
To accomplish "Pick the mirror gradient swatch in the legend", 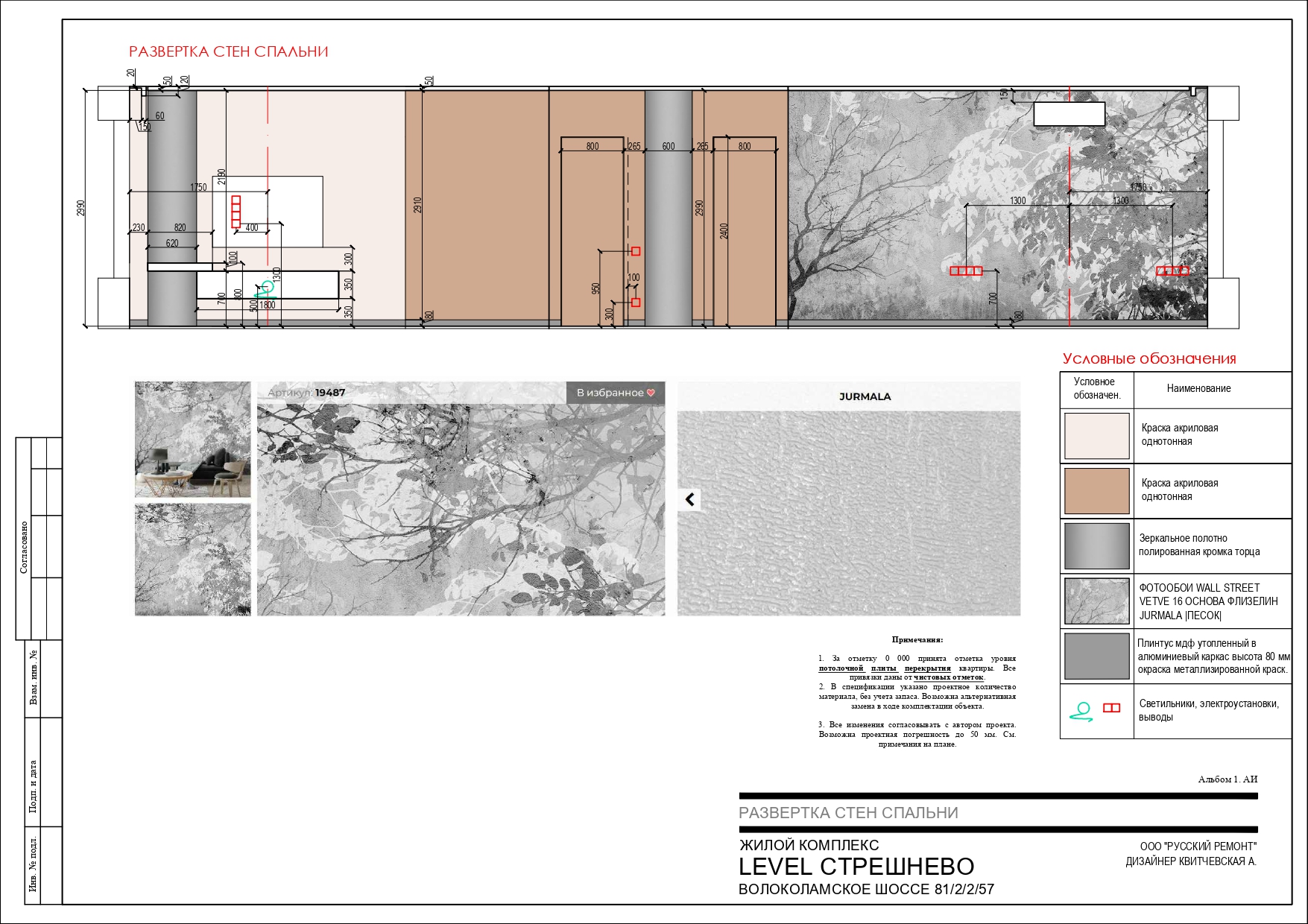I will tap(1096, 546).
